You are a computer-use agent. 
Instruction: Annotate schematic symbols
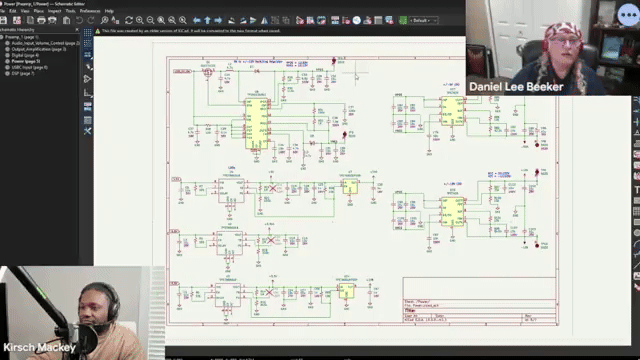pos(335,20)
